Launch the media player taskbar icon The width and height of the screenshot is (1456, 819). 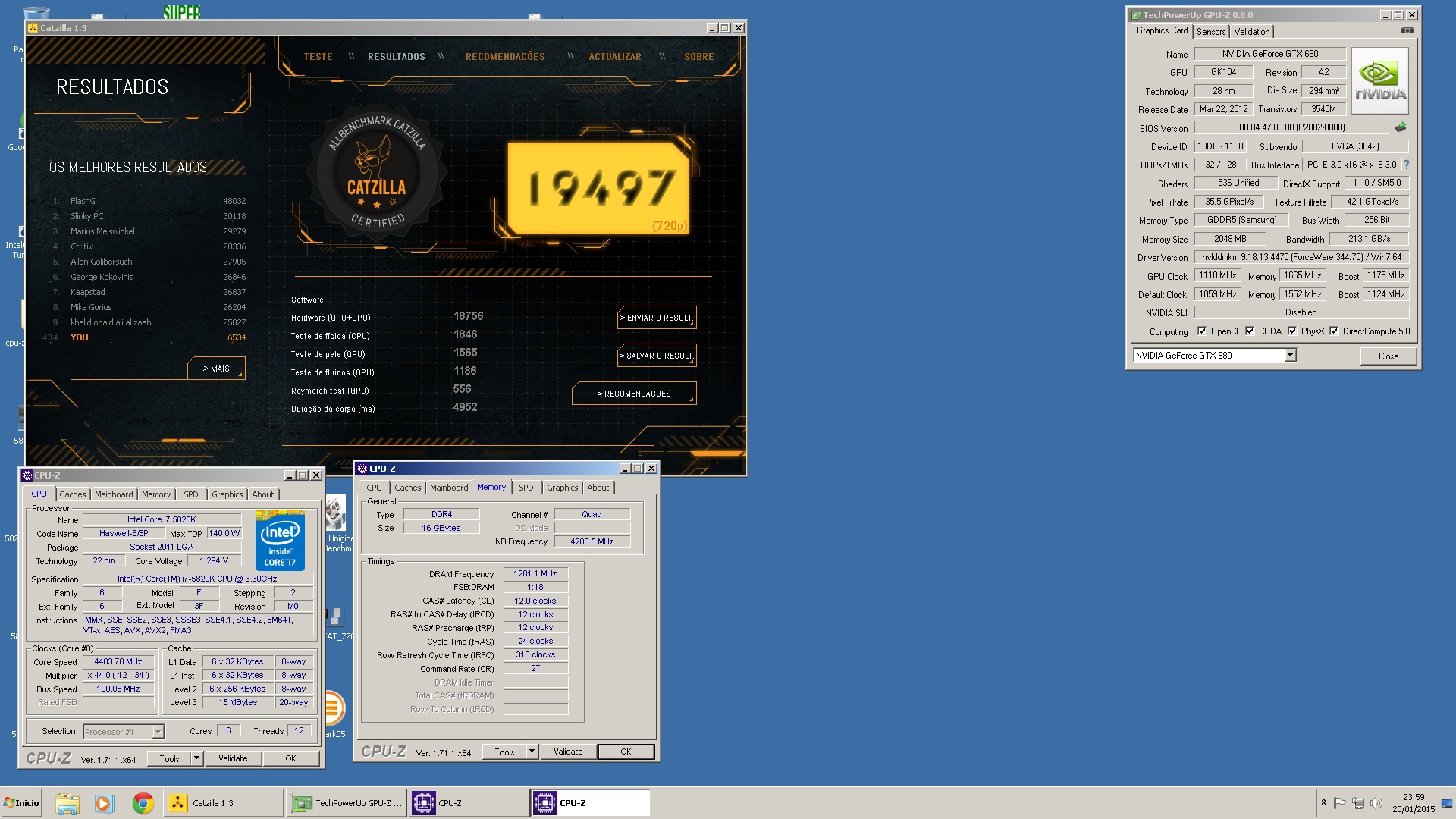click(x=104, y=803)
